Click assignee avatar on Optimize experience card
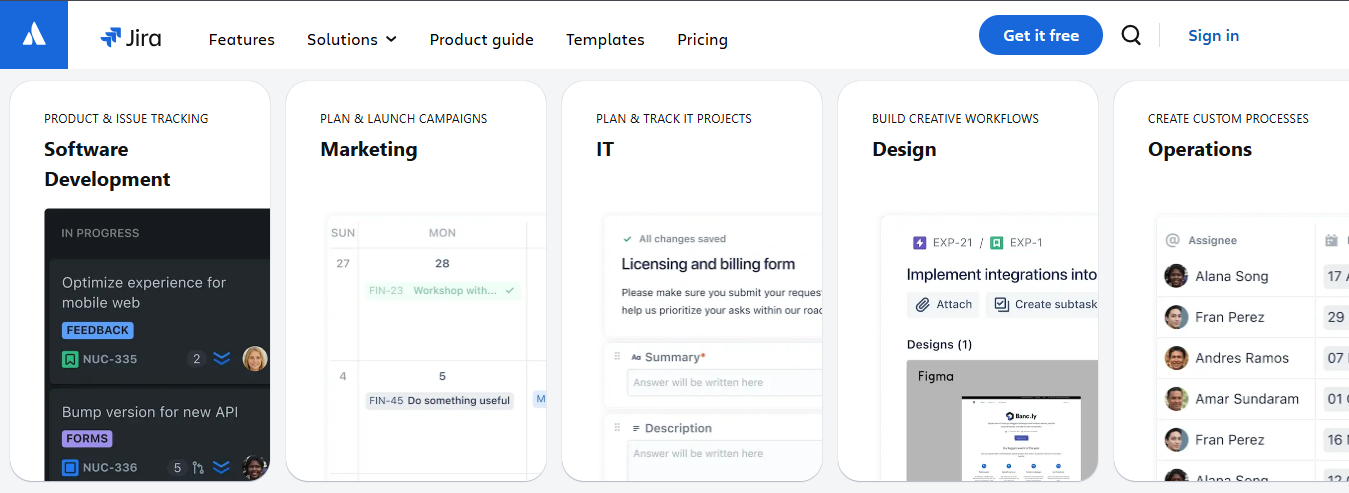This screenshot has height=493, width=1349. 255,358
